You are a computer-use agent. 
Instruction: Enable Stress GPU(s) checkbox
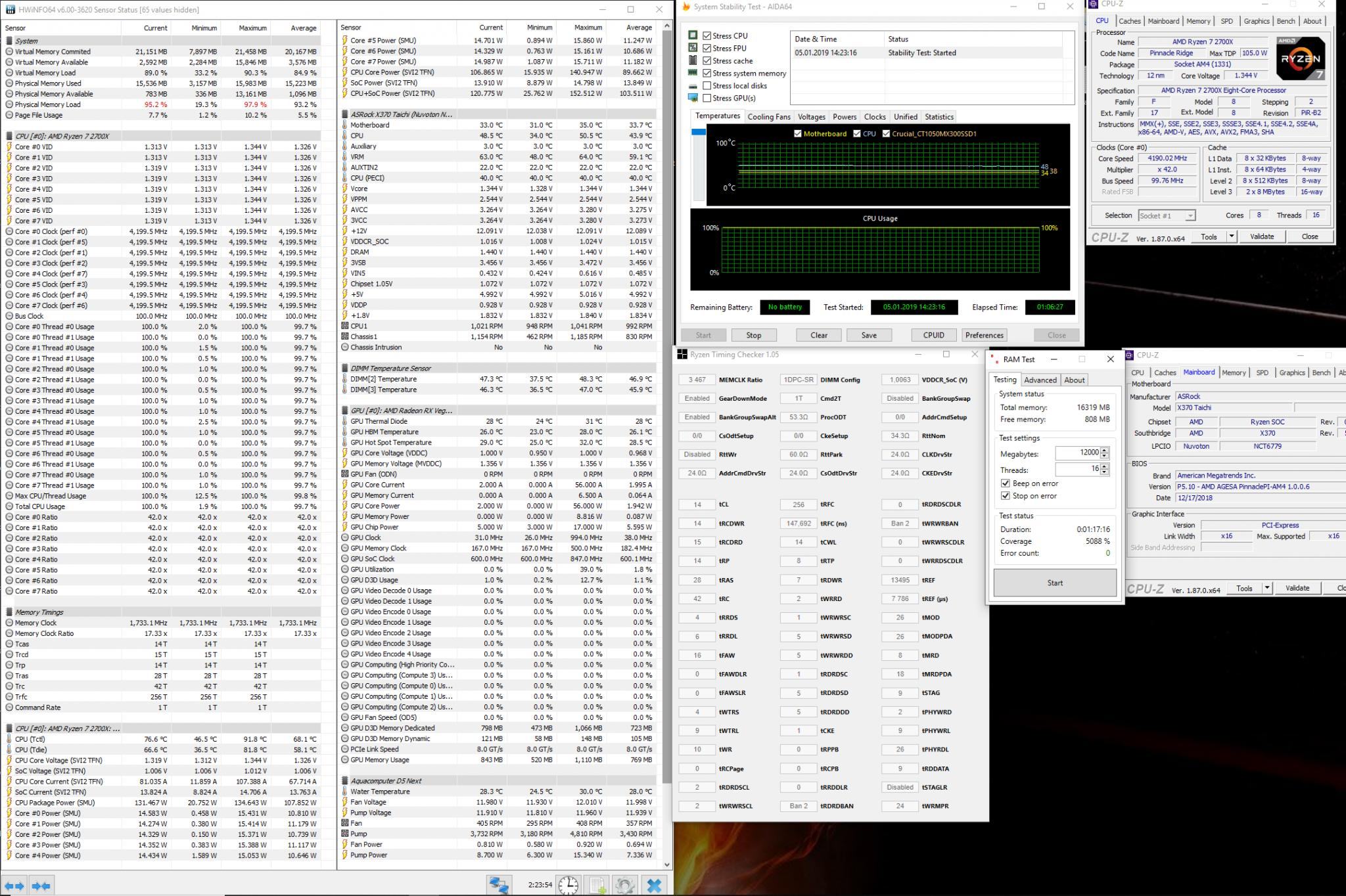click(x=707, y=98)
